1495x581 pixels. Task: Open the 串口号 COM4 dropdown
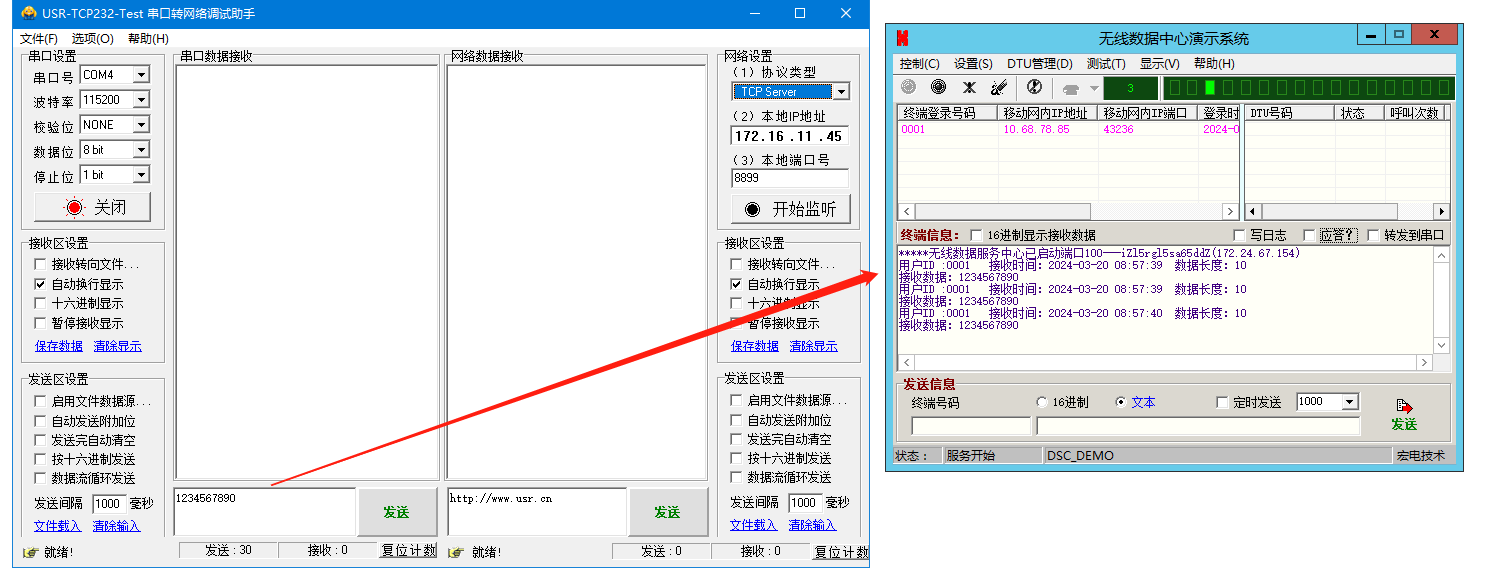click(141, 75)
